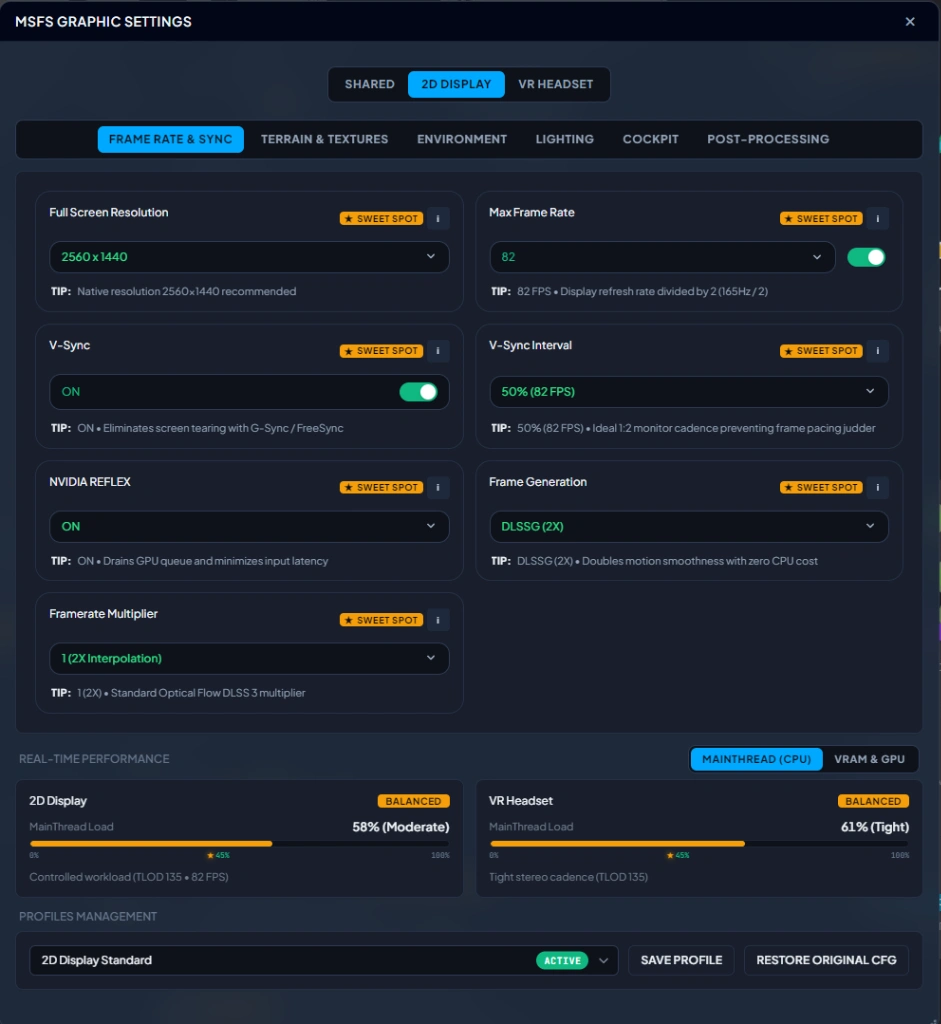Click Sweet Spot badge for NVIDIA REFLEX
The width and height of the screenshot is (941, 1024).
coord(381,487)
